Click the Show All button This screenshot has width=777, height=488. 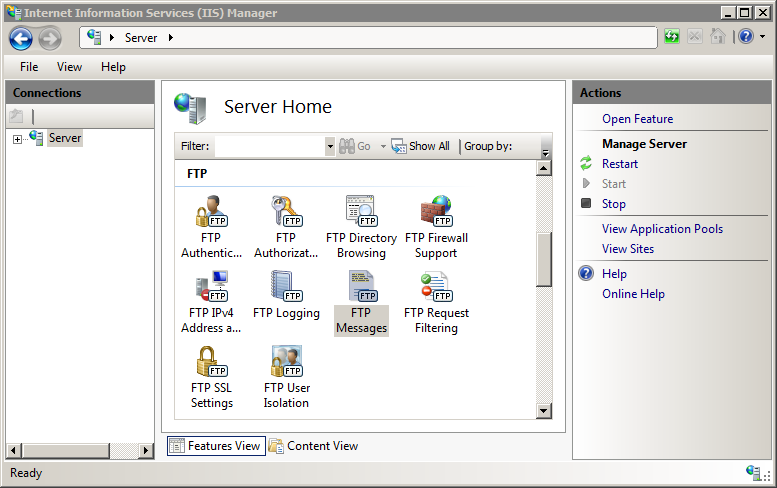click(420, 146)
